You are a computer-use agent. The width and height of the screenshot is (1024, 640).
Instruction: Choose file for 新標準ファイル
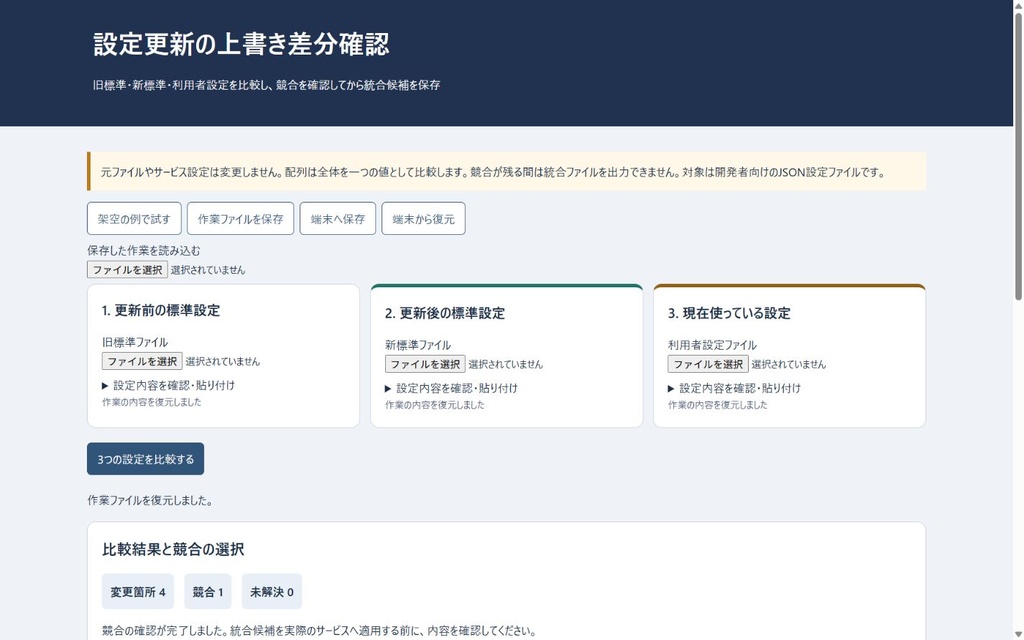click(425, 364)
